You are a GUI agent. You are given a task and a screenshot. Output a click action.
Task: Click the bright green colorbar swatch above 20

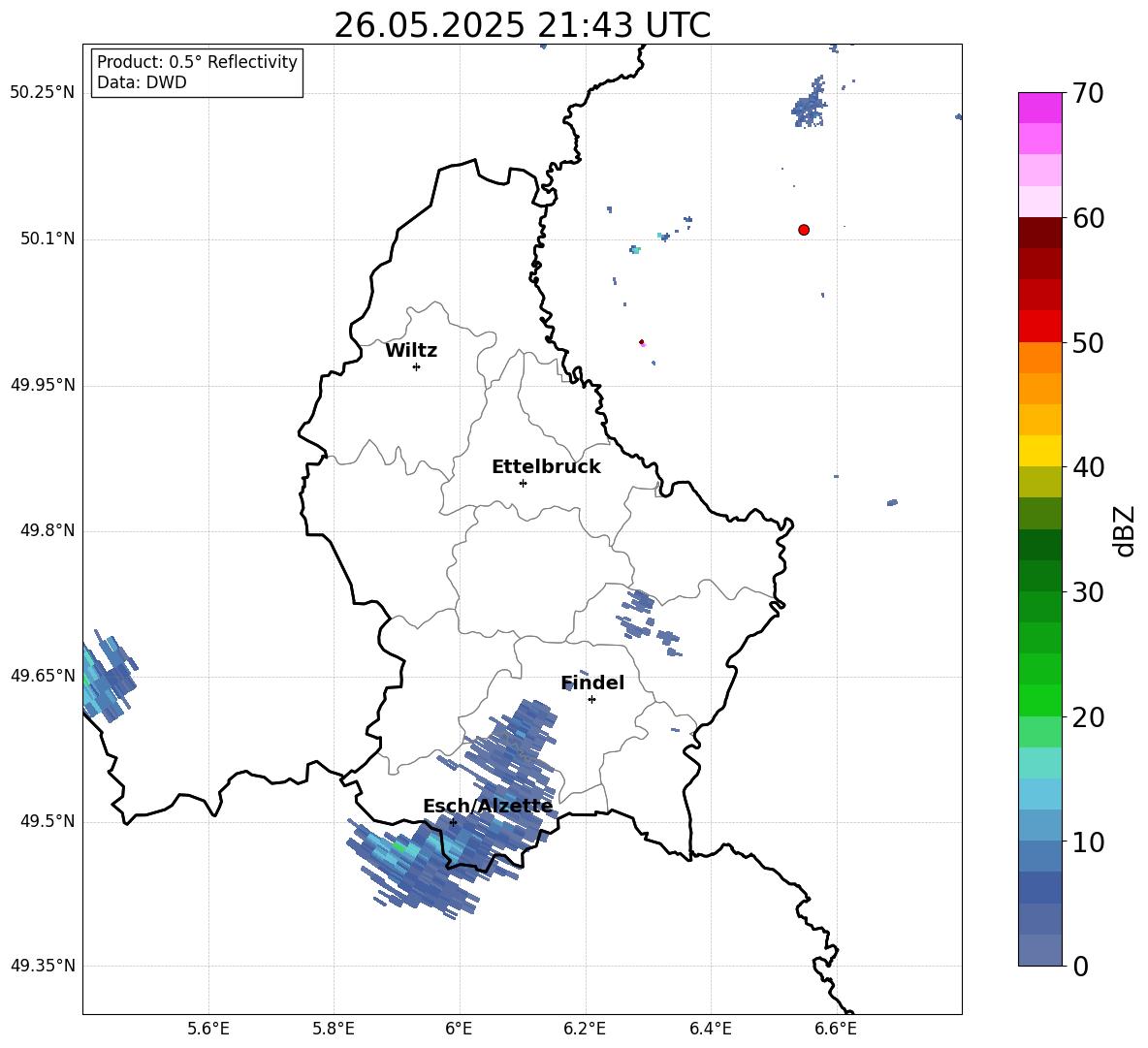tap(1039, 700)
